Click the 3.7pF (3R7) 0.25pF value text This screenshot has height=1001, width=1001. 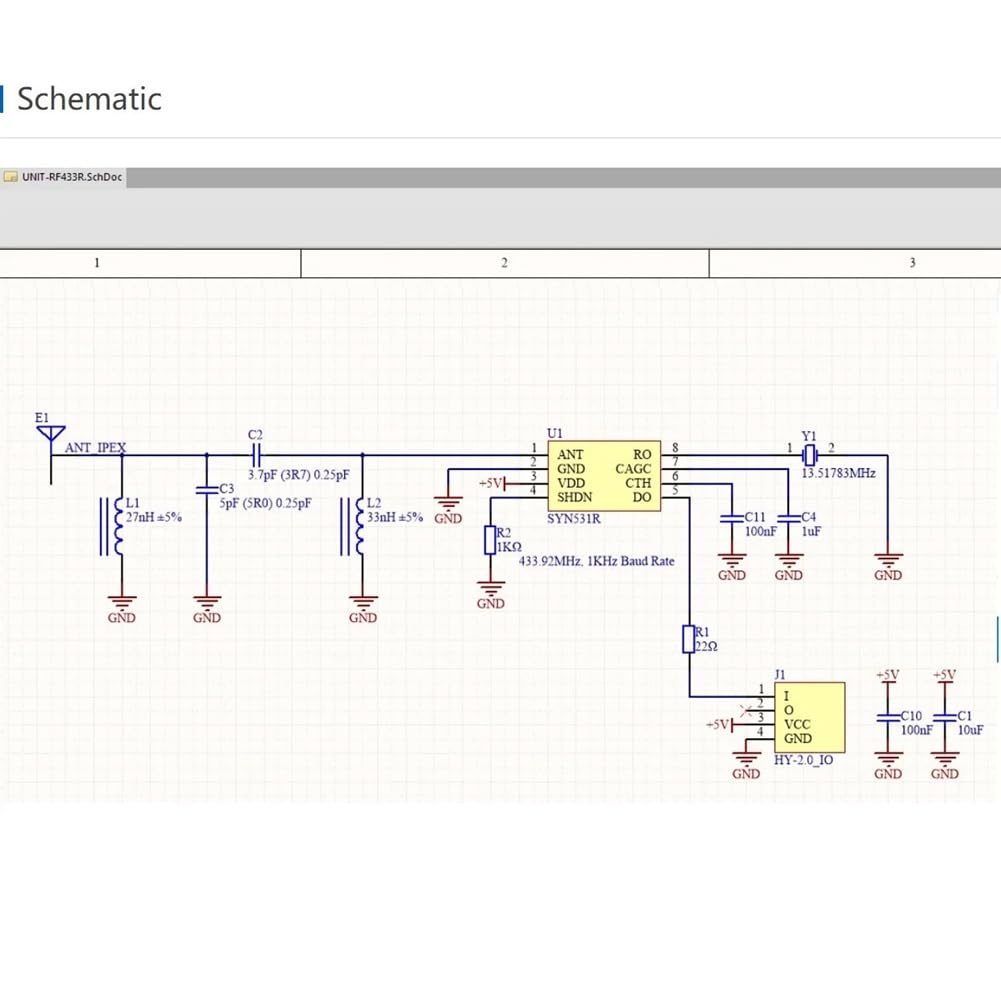tap(299, 475)
